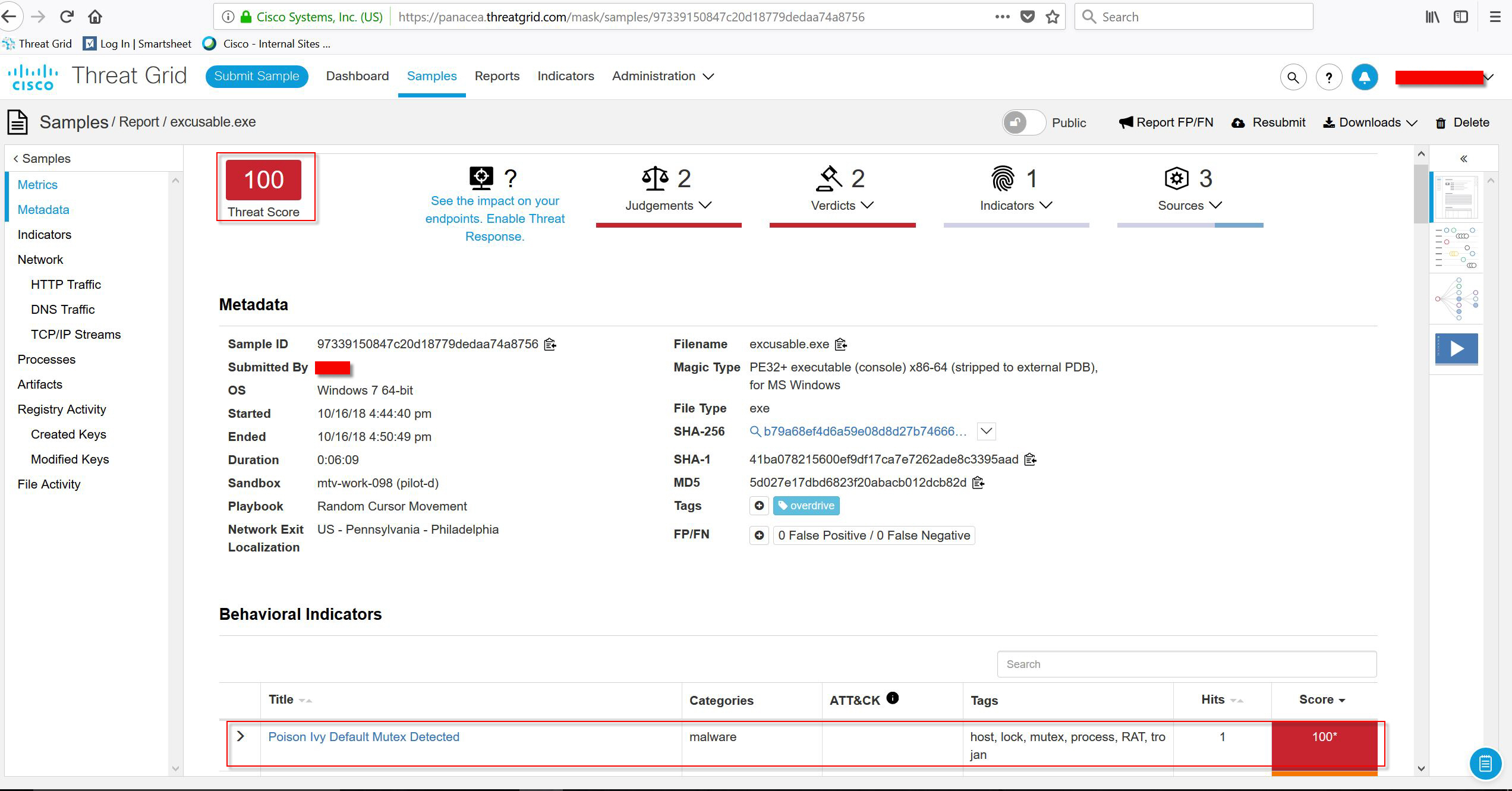Viewport: 1512px width, 791px height.
Task: Open the Downloads dropdown menu
Action: (1370, 122)
